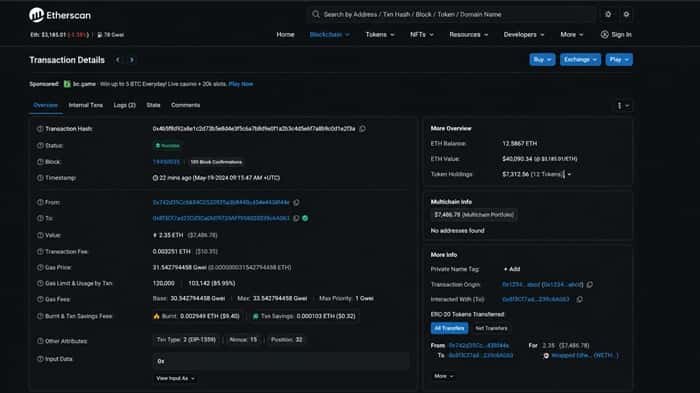
Task: Open the Developers dropdown menu
Action: coord(524,34)
